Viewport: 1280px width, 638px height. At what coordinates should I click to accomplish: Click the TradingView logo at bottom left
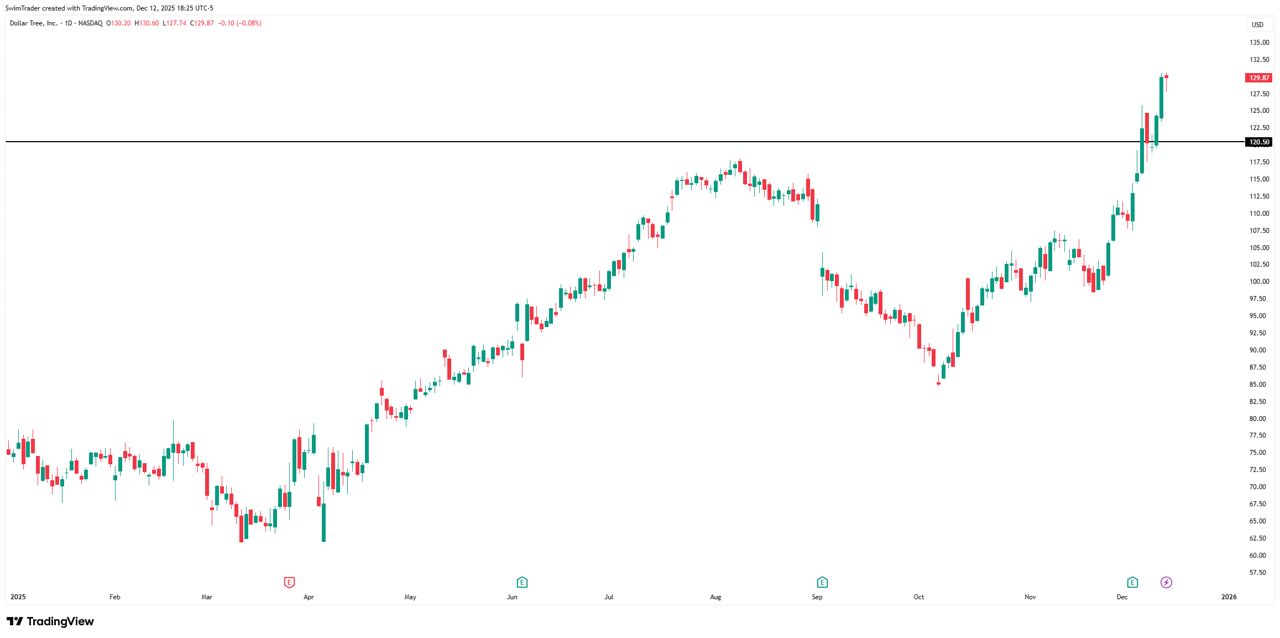[x=50, y=621]
